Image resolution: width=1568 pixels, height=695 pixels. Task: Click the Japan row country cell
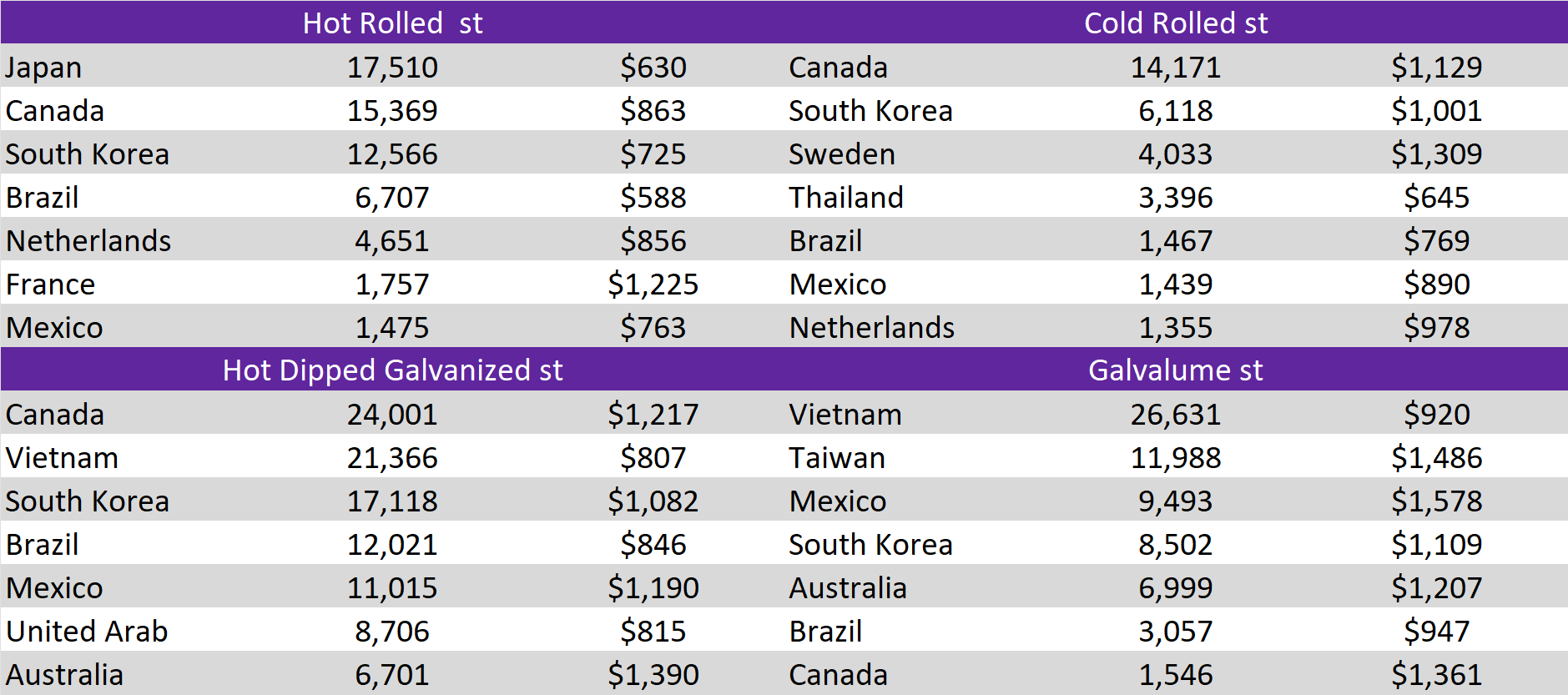43,68
